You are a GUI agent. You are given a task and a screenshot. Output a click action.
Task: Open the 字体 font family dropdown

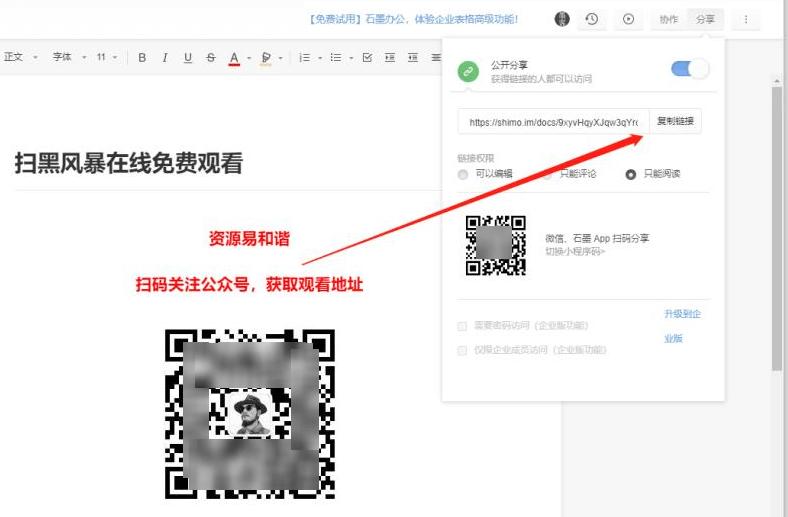(69, 58)
